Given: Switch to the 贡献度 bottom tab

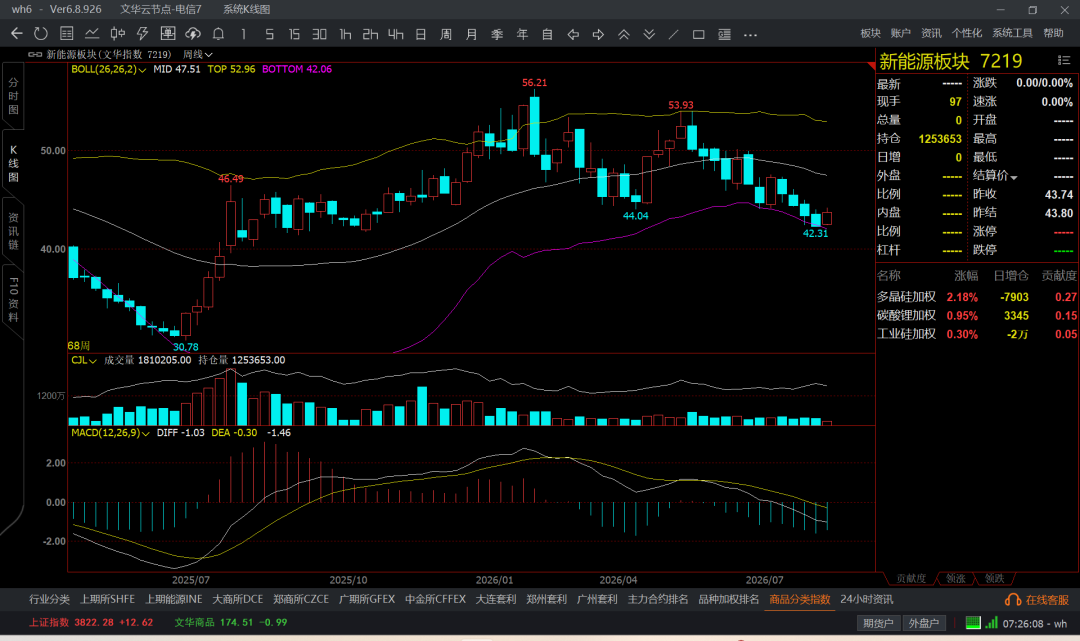Looking at the screenshot, I should pyautogui.click(x=911, y=578).
